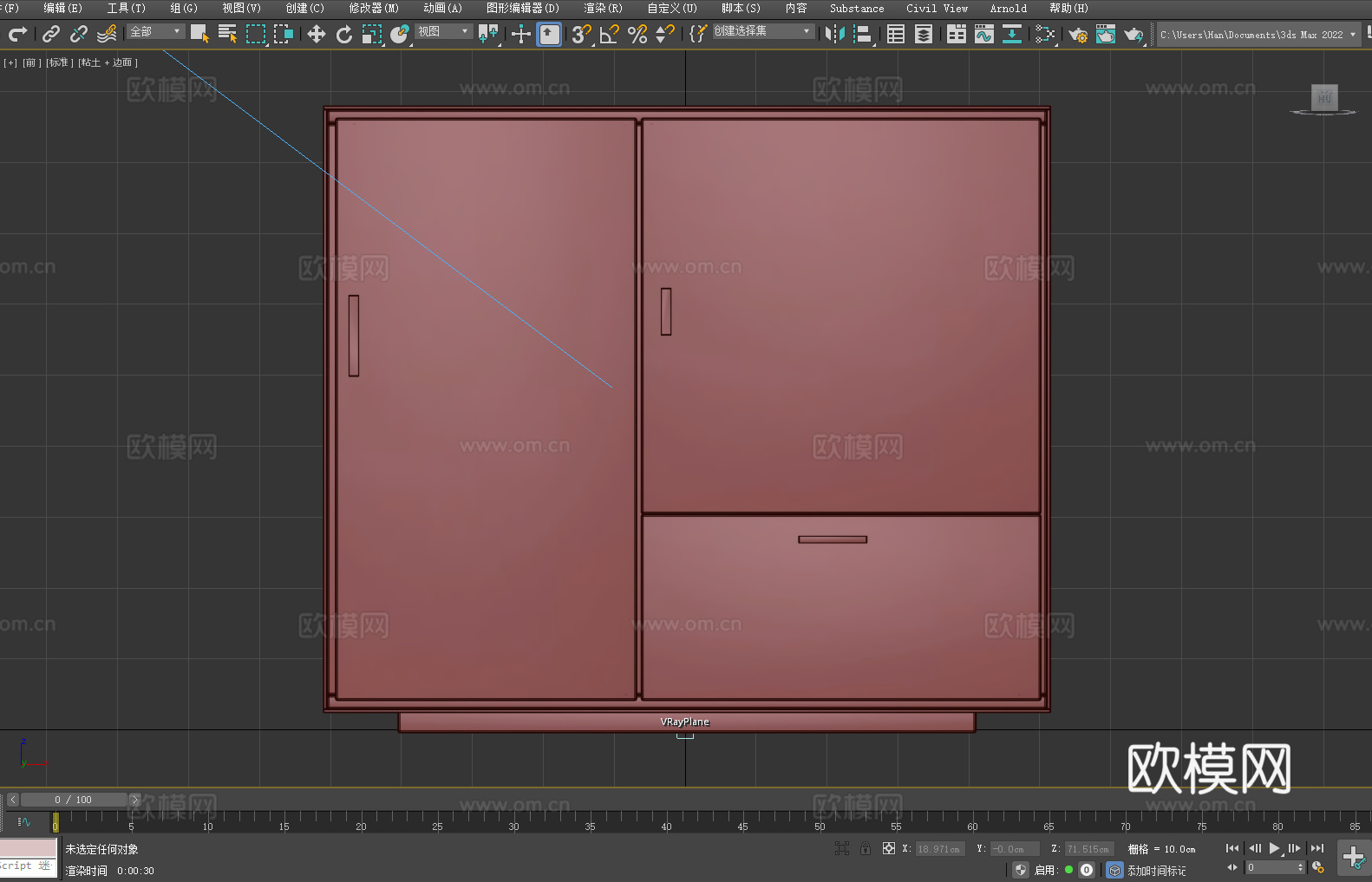Viewport: 1372px width, 882px height.
Task: Click the Z coordinate field
Action: [1088, 849]
